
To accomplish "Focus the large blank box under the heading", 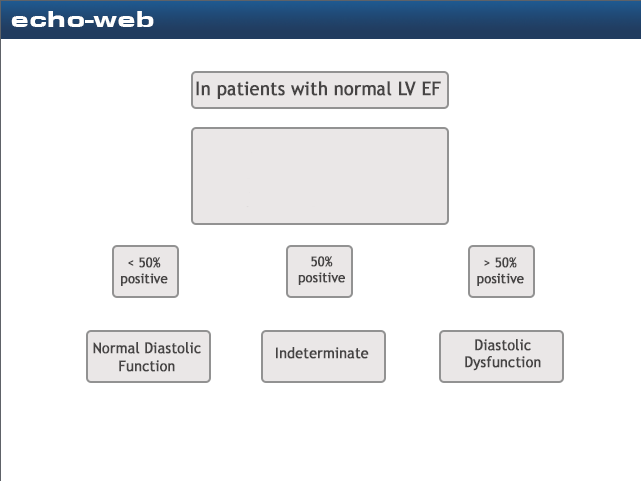I will [x=320, y=176].
